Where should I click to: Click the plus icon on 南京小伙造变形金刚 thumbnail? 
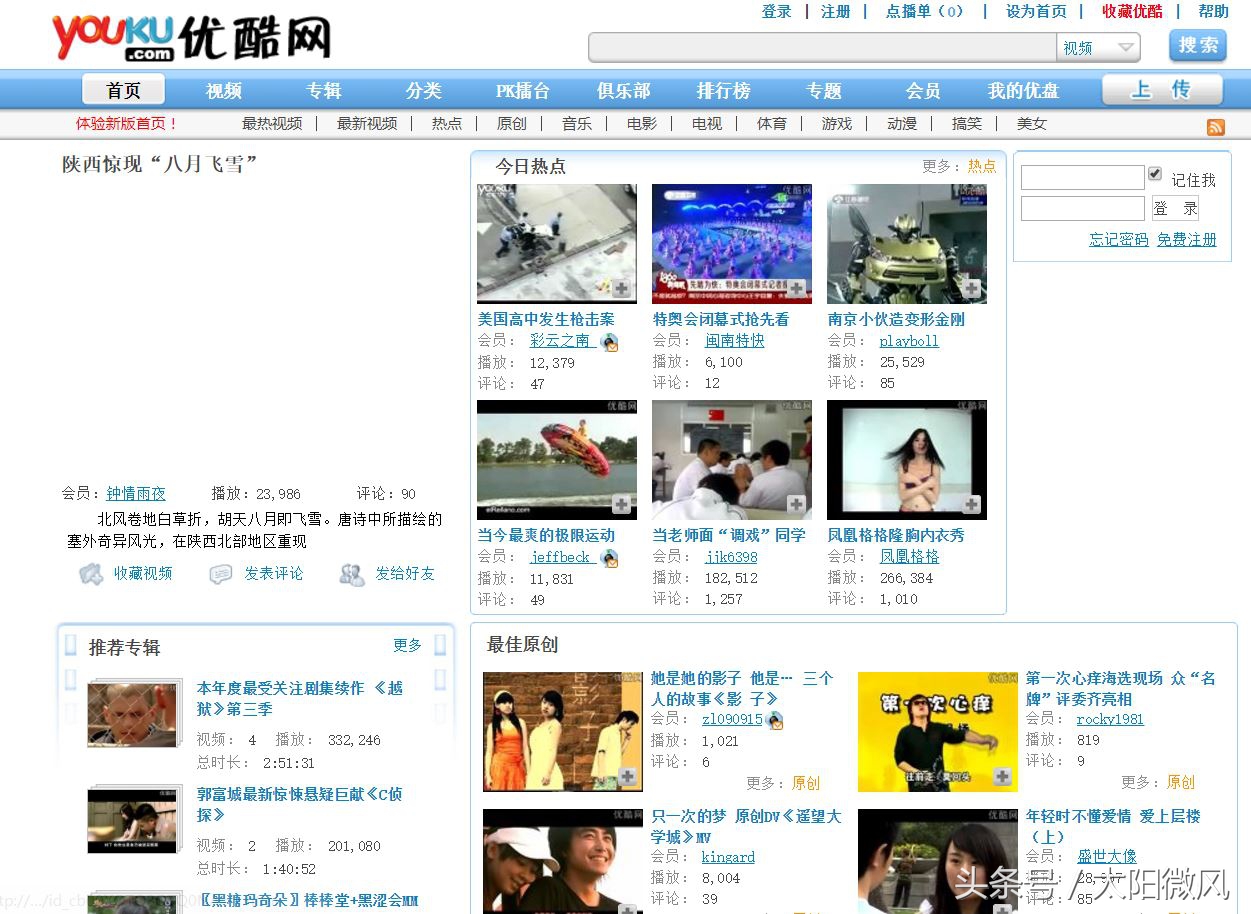coord(974,290)
